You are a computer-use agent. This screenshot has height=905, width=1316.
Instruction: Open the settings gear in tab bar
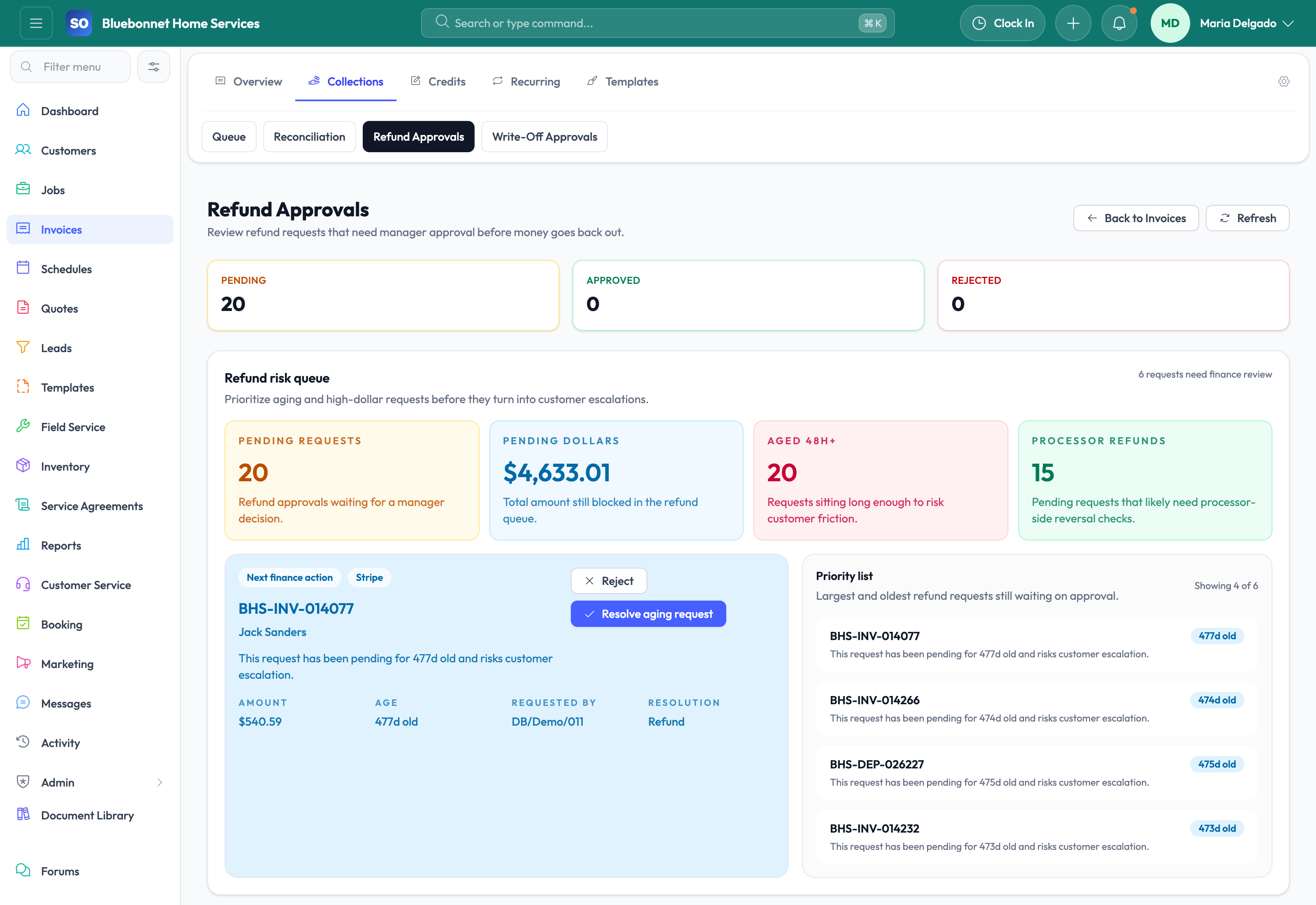coord(1284,81)
